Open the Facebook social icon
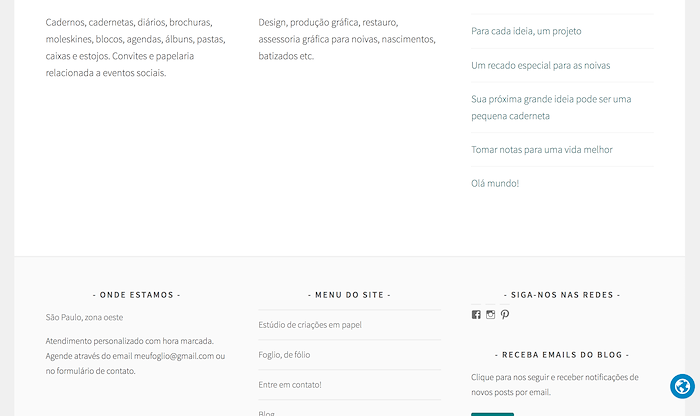This screenshot has height=416, width=700. [x=476, y=315]
